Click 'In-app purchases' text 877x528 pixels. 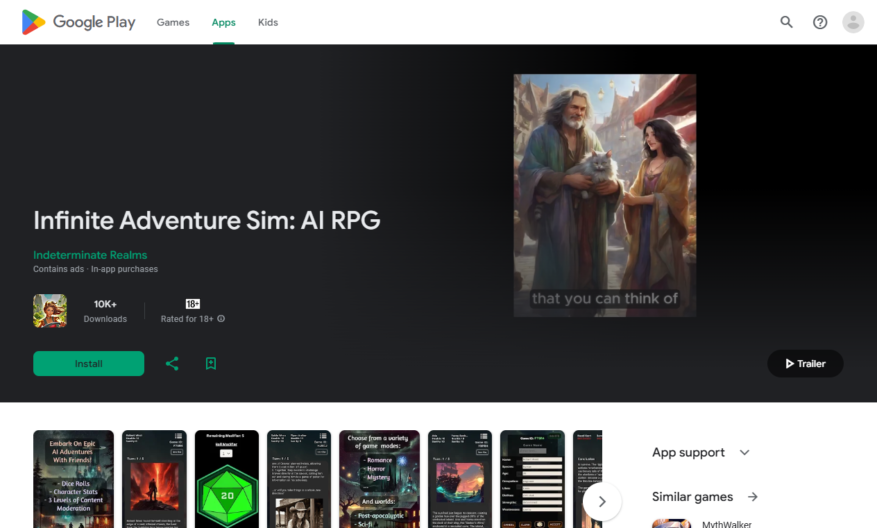124,269
